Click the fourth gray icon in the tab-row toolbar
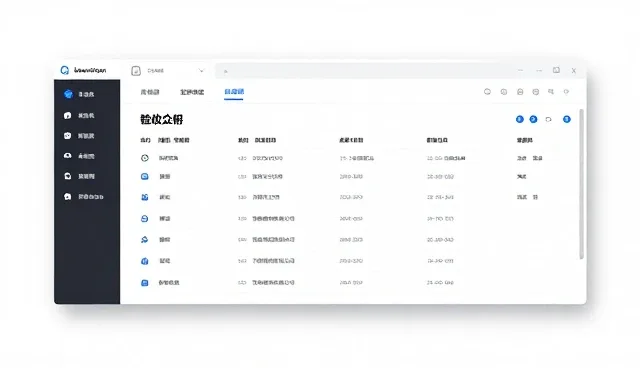640x368 pixels. [536, 92]
